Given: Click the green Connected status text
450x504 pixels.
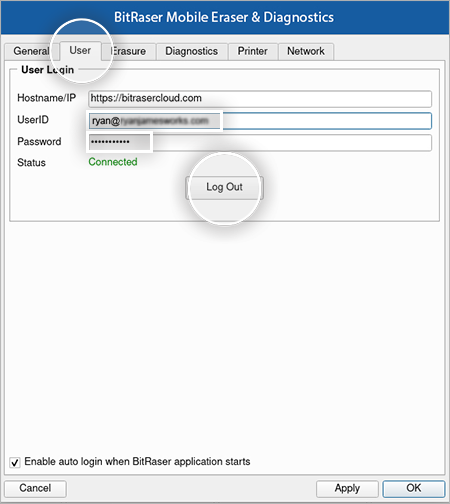Looking at the screenshot, I should [113, 162].
